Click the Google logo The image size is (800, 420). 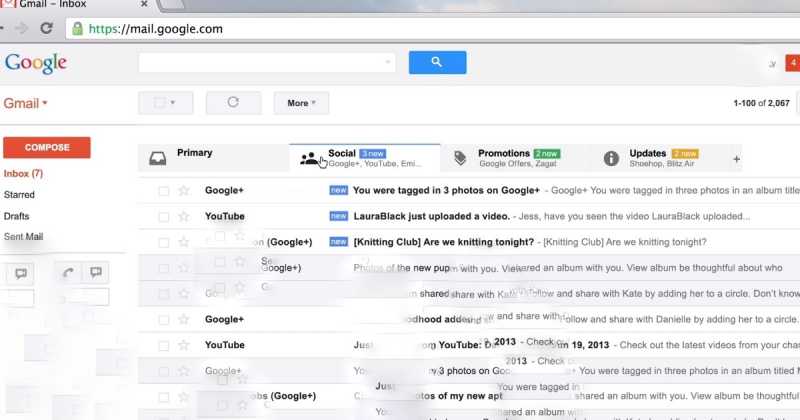(x=36, y=63)
